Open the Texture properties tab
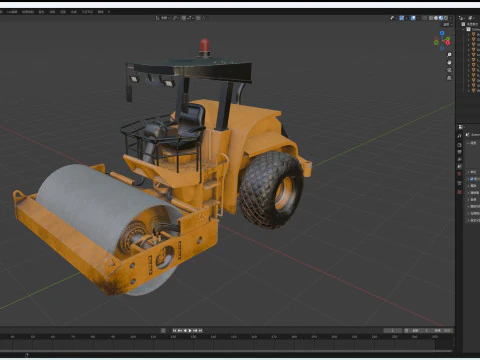Viewport: 480px width, 360px height. click(459, 192)
